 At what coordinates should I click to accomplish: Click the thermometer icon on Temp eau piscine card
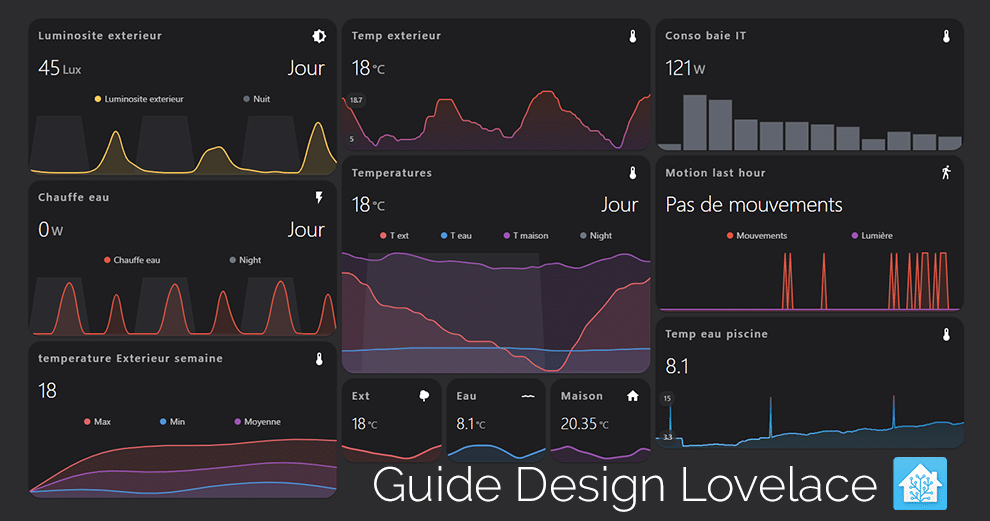pyautogui.click(x=946, y=334)
